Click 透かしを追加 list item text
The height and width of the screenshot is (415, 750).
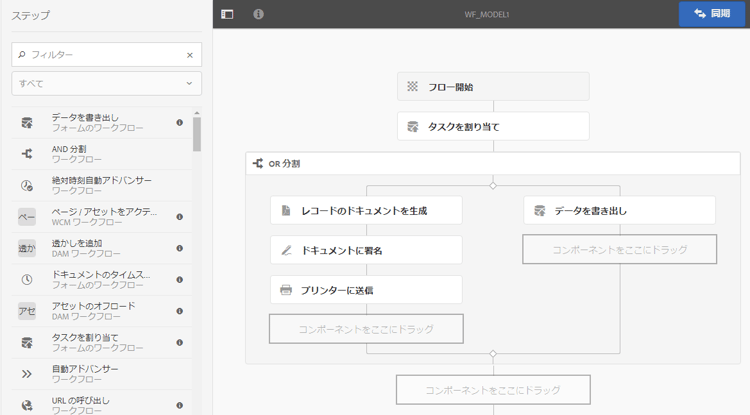[x=77, y=243]
